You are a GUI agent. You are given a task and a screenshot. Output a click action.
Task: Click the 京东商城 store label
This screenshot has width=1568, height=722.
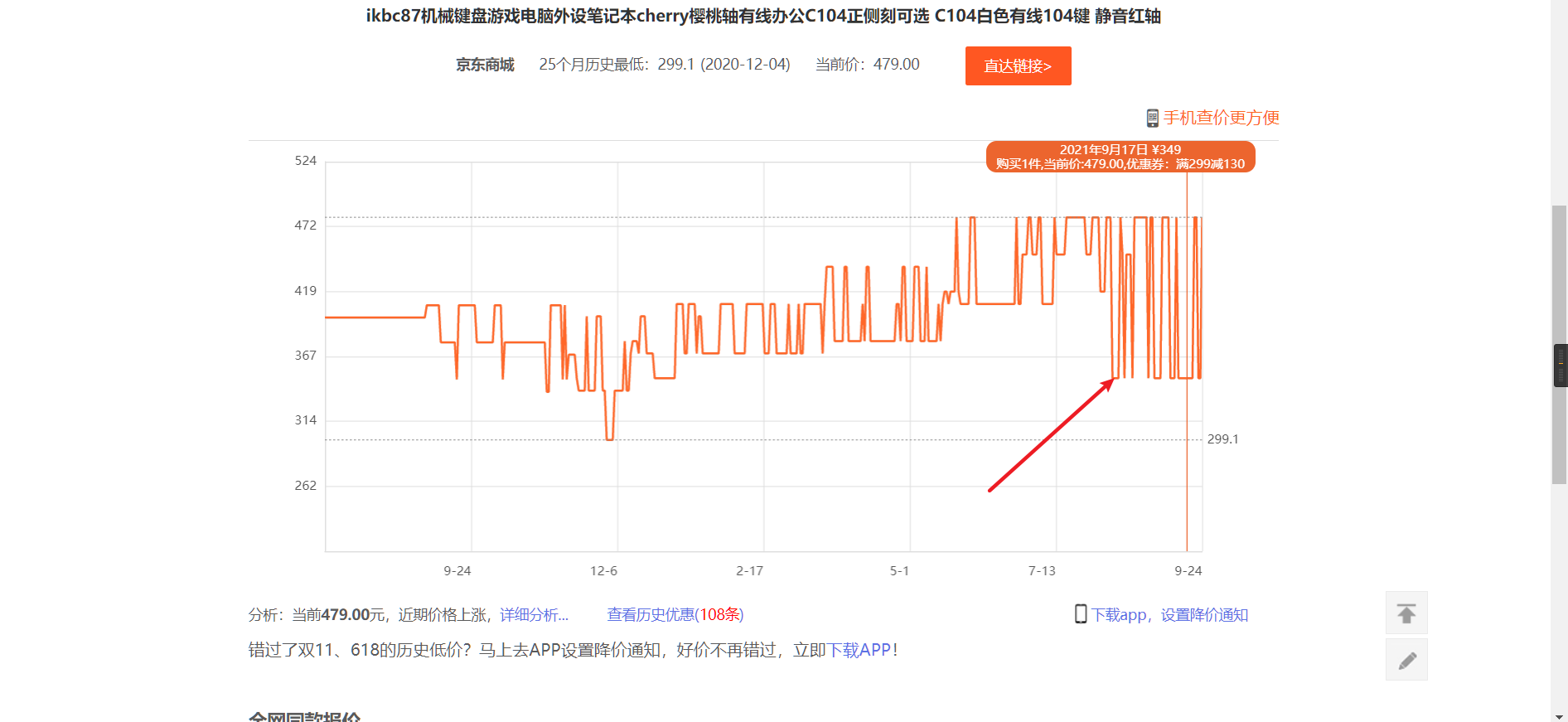(485, 65)
